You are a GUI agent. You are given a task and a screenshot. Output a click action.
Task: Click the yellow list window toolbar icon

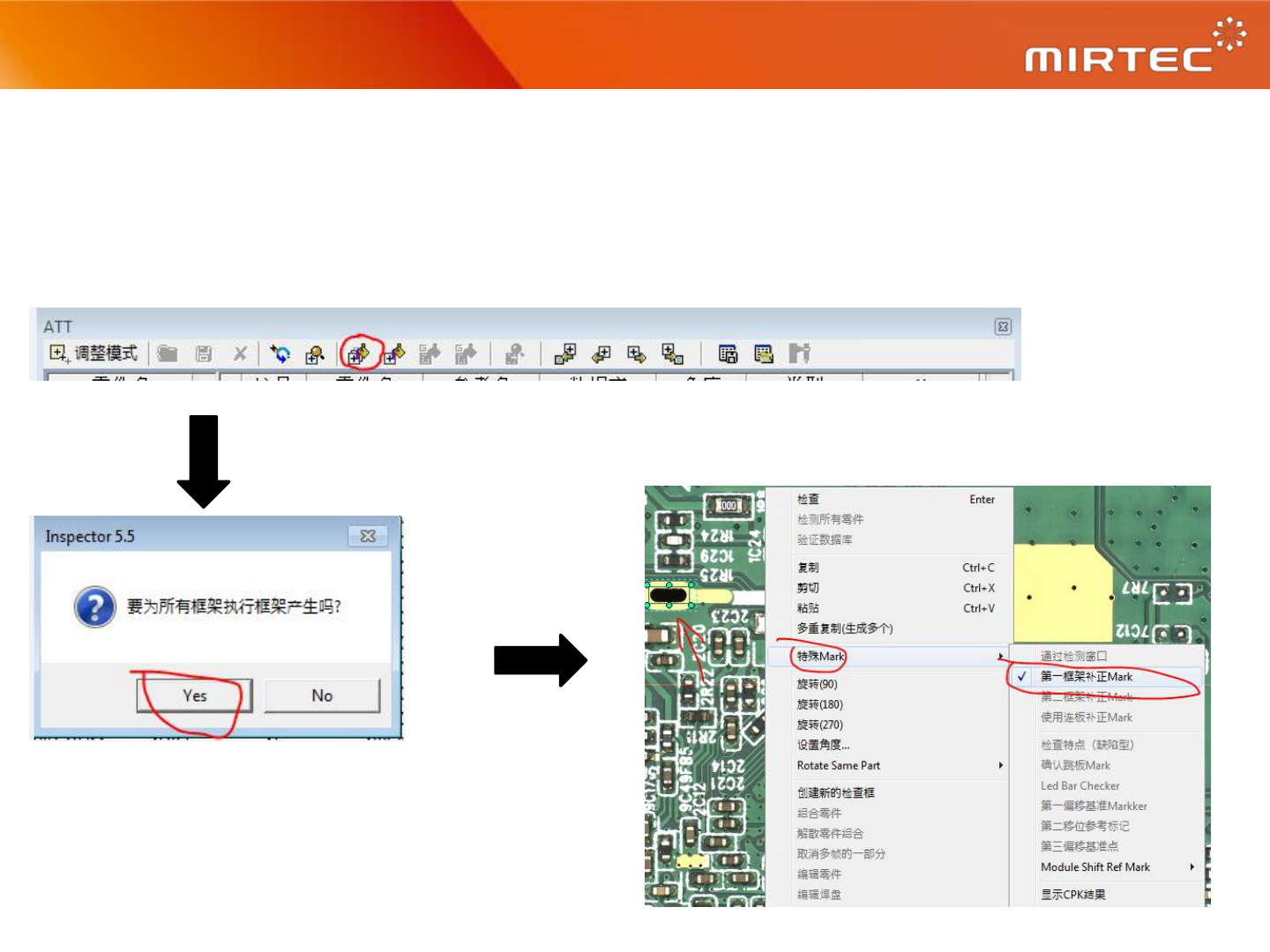coord(764,354)
